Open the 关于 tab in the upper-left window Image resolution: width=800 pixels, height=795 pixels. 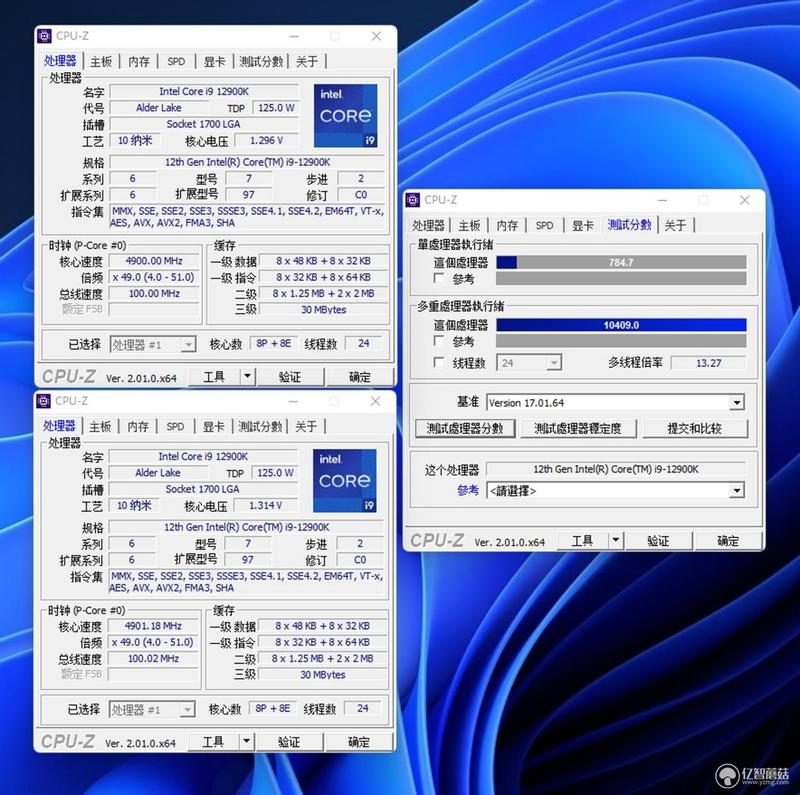(x=307, y=62)
